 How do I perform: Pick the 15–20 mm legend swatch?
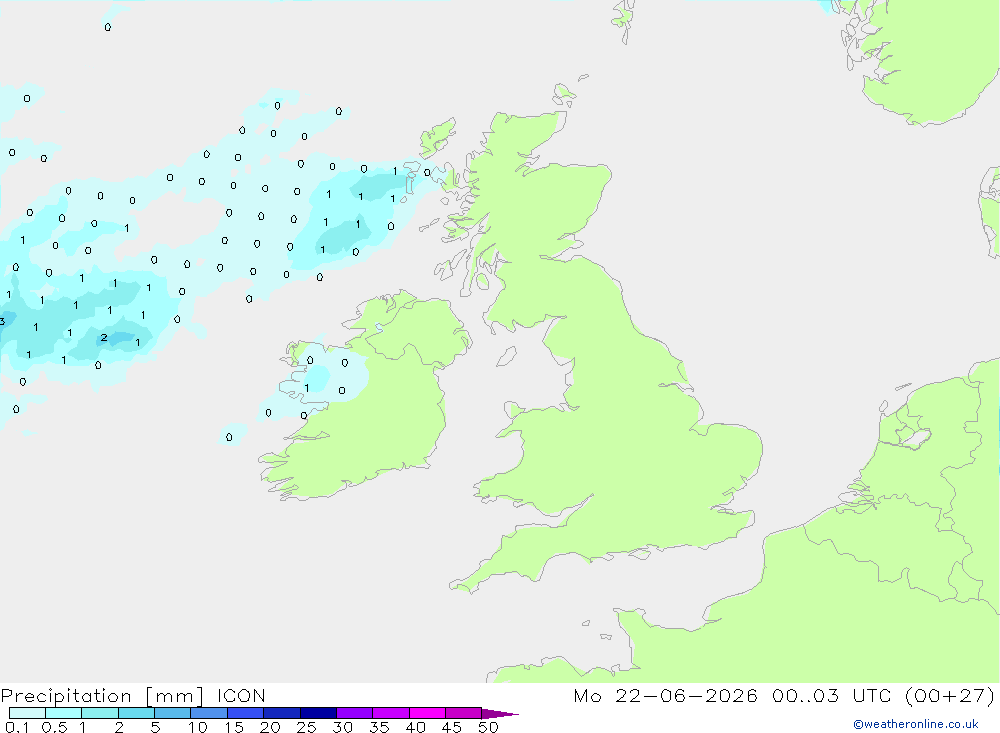245,713
